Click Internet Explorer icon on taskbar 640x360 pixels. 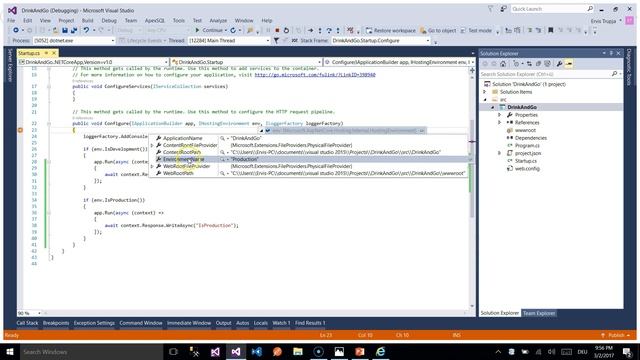point(380,351)
